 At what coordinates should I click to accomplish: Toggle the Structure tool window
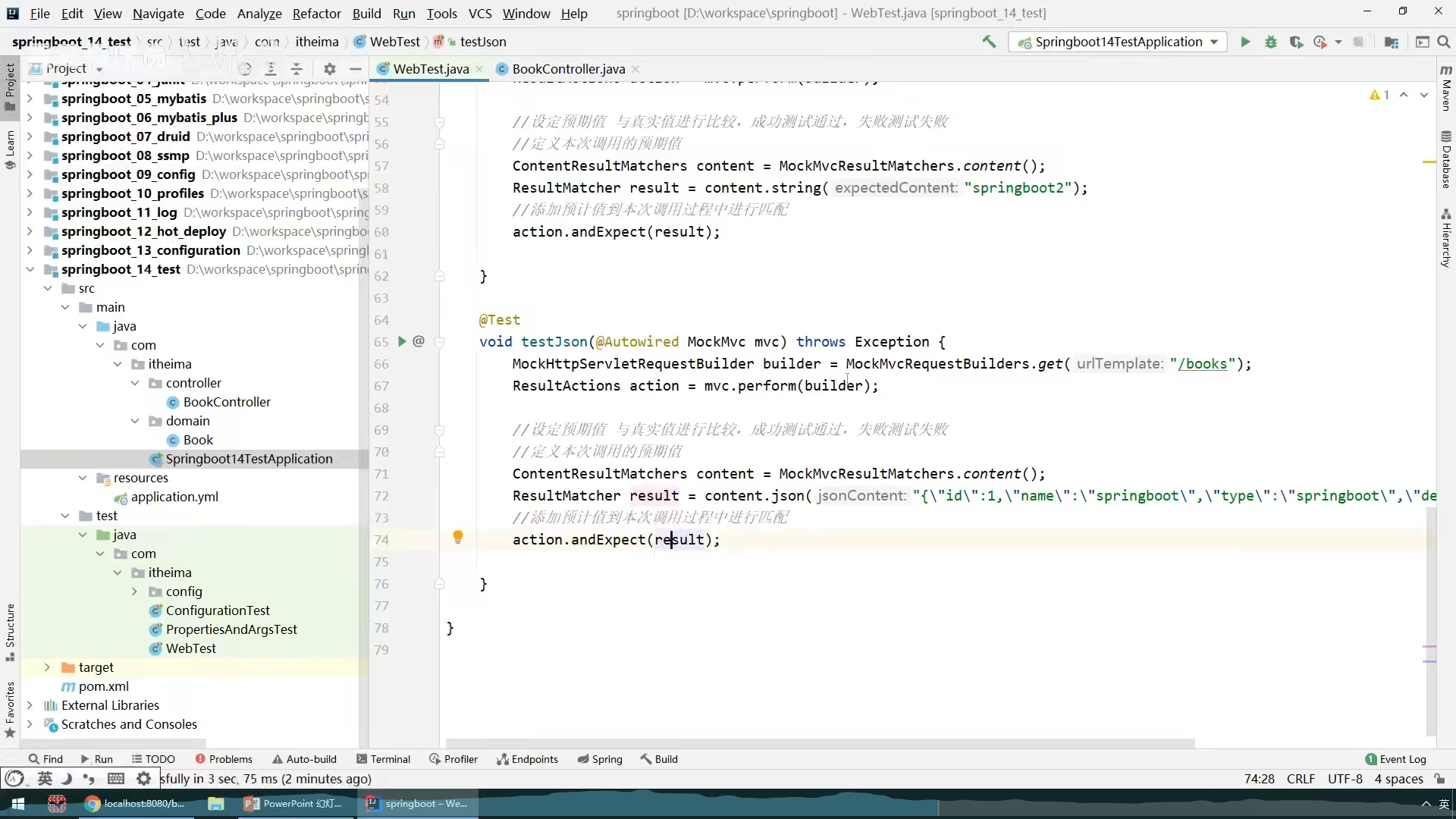click(x=10, y=629)
